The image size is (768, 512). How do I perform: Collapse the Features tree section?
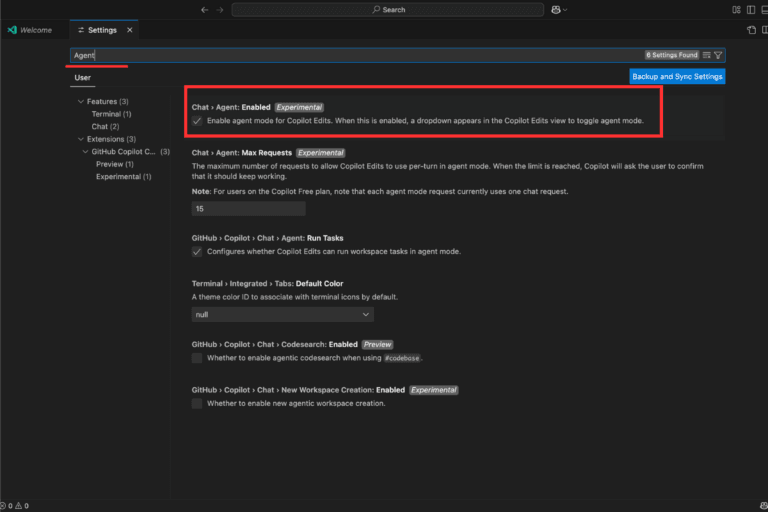81,102
